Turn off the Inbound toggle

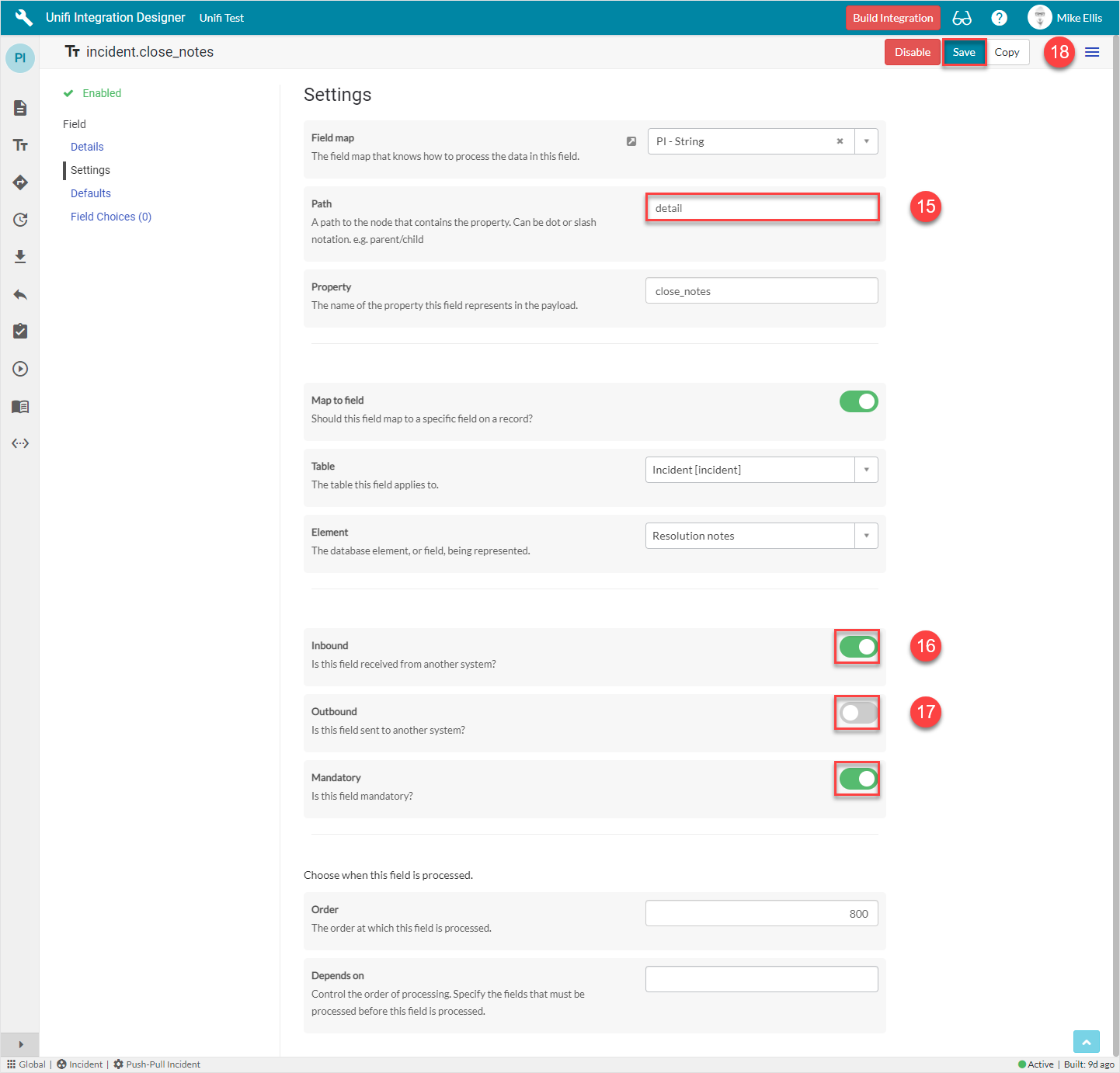coord(858,647)
